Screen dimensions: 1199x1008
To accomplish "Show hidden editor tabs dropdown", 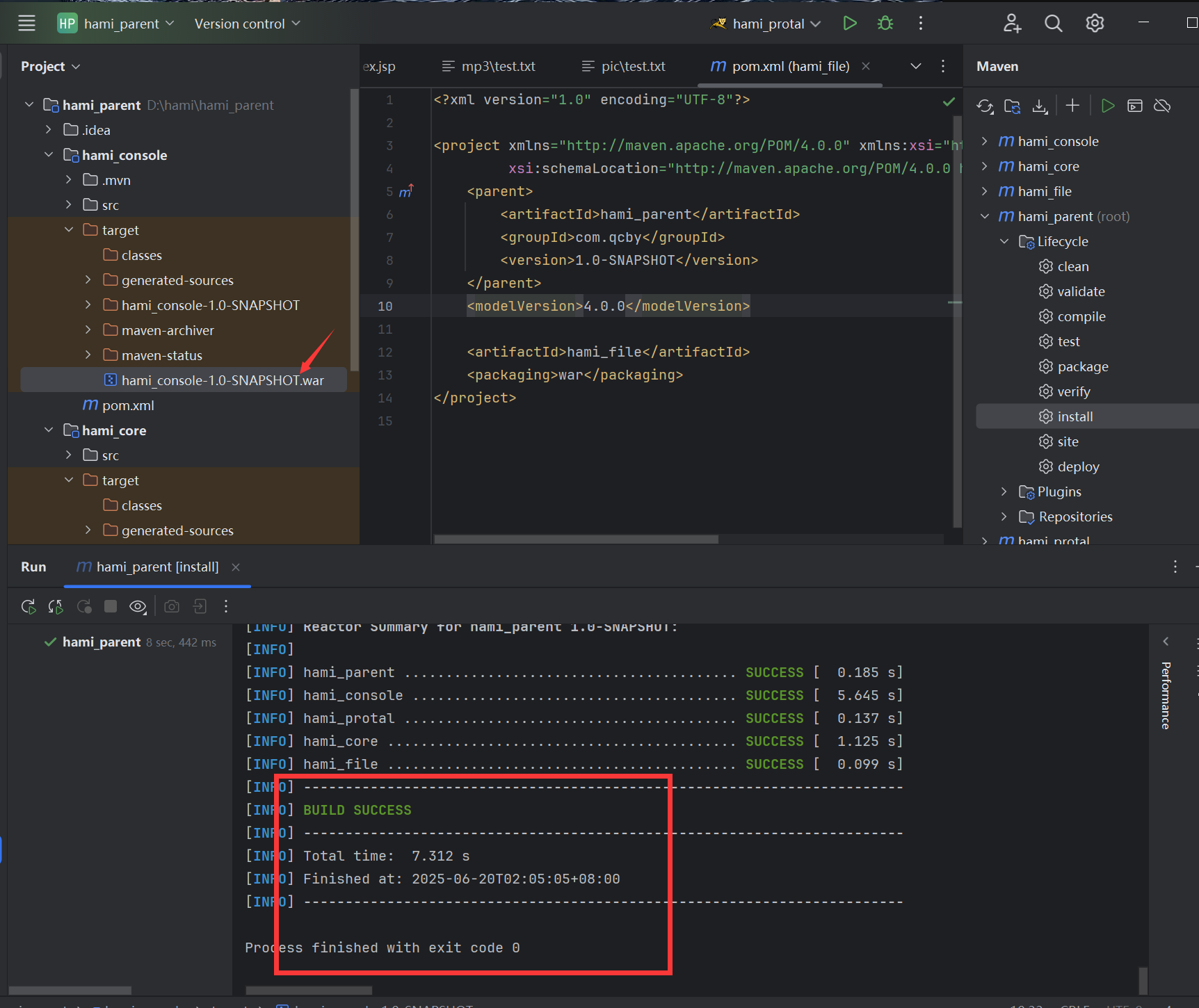I will tap(915, 66).
